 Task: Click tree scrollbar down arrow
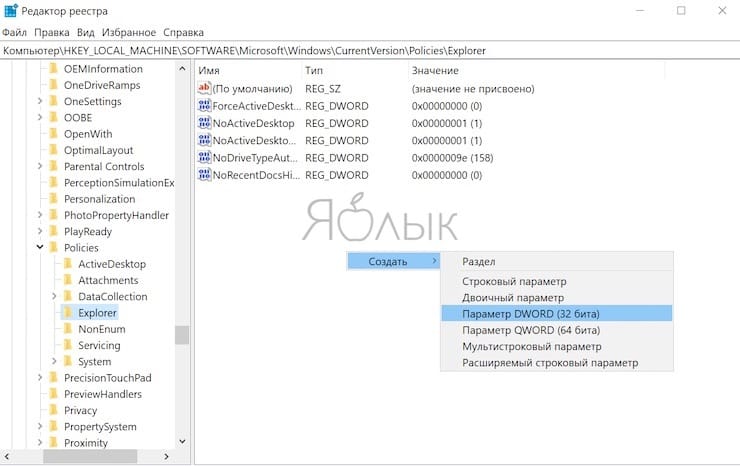[182, 441]
